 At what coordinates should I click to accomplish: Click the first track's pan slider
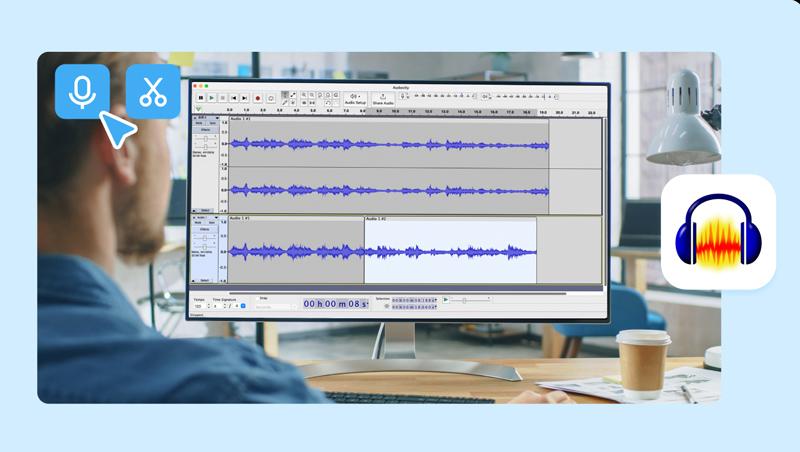pyautogui.click(x=206, y=146)
